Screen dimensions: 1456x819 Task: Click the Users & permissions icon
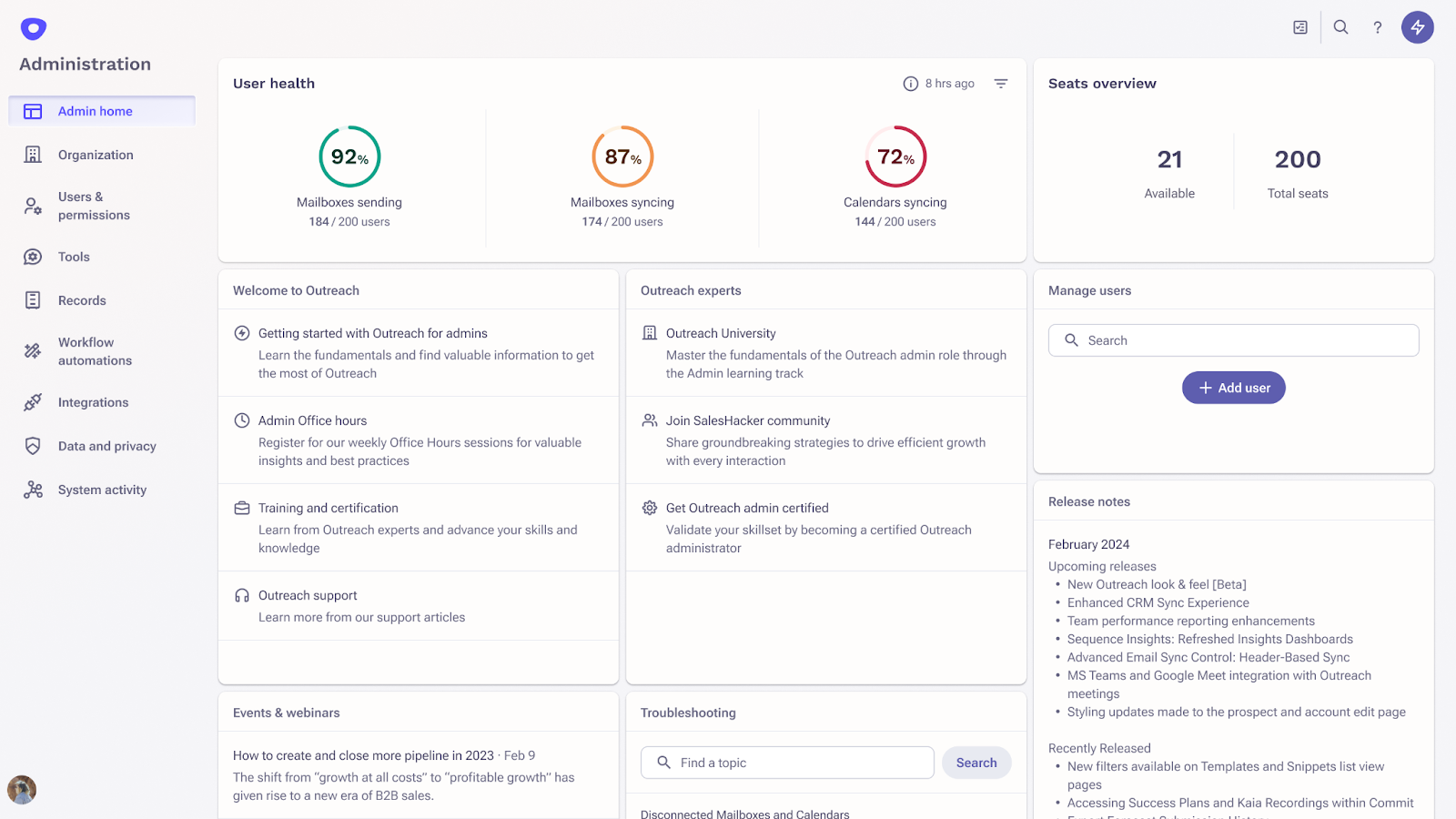(x=33, y=206)
